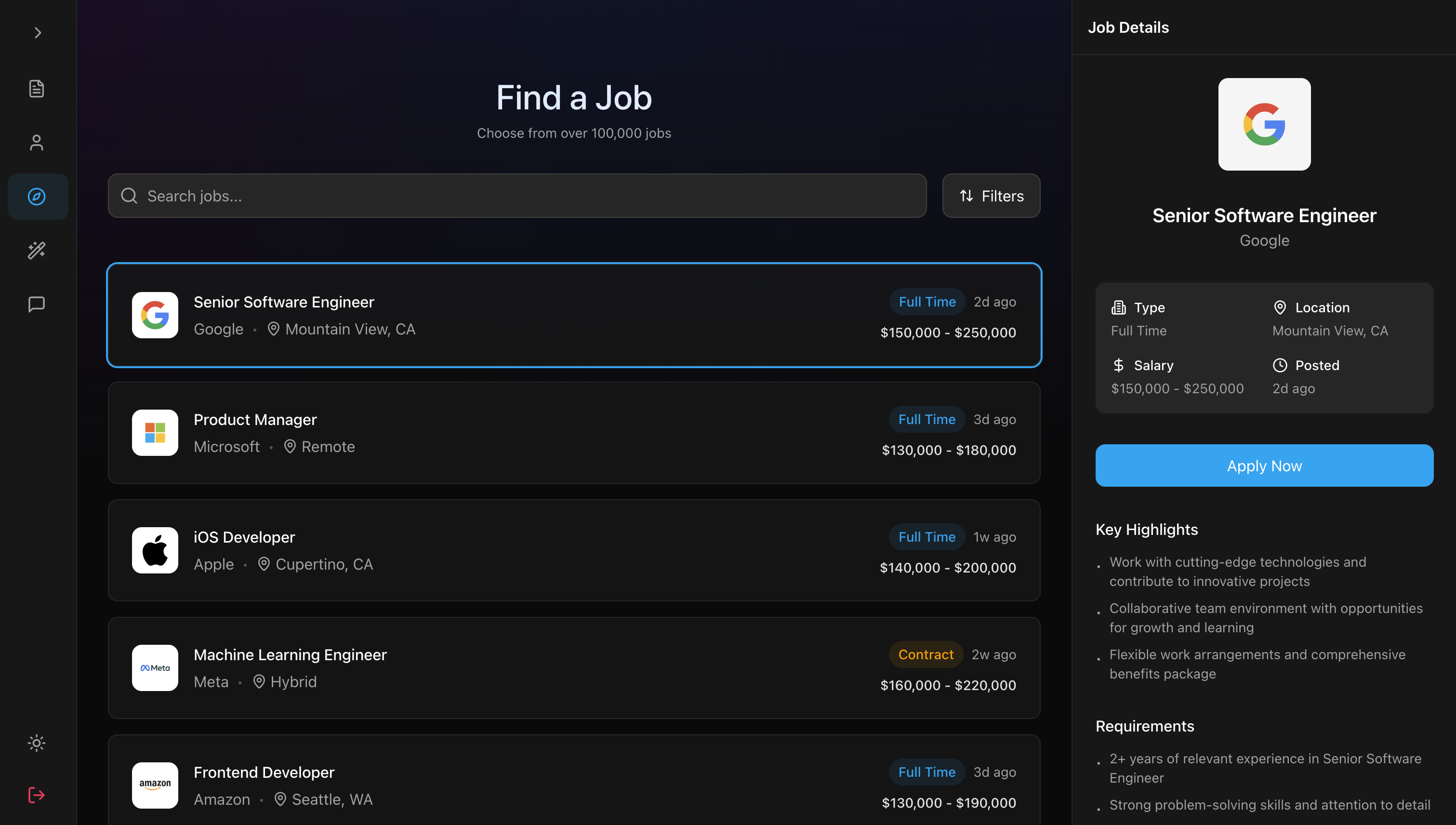This screenshot has height=825, width=1456.
Task: Click the Meta logo thumbnail
Action: pos(155,668)
